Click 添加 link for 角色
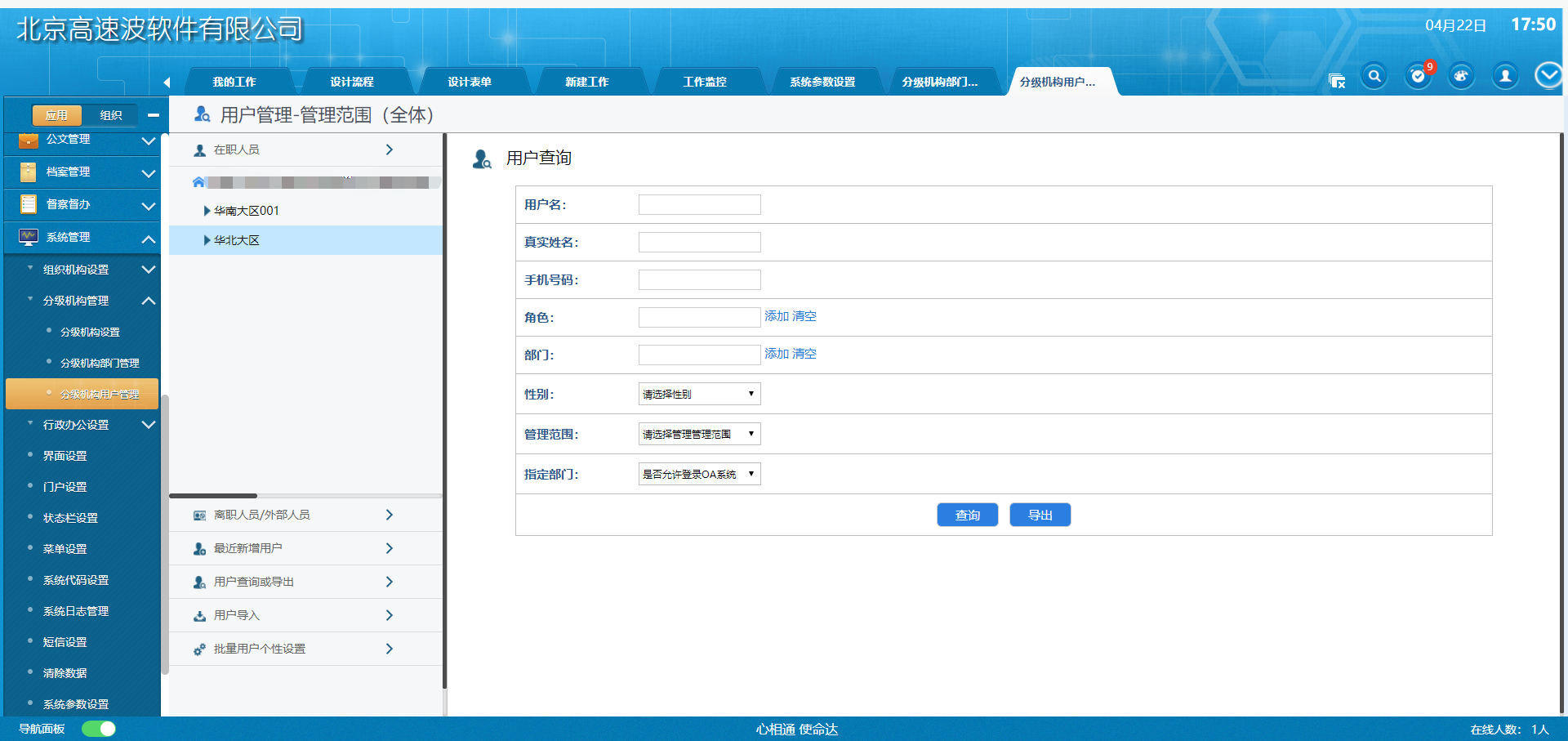Viewport: 1568px width, 741px height. click(776, 316)
